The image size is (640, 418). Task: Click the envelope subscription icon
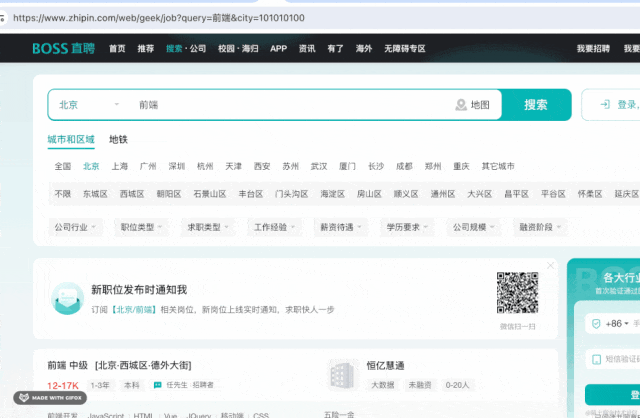point(68,298)
